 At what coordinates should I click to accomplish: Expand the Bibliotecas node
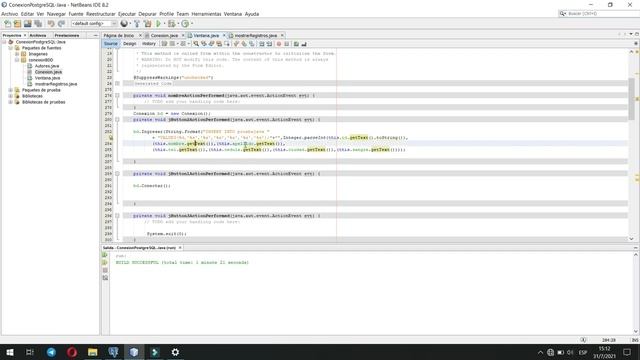pyautogui.click(x=11, y=96)
